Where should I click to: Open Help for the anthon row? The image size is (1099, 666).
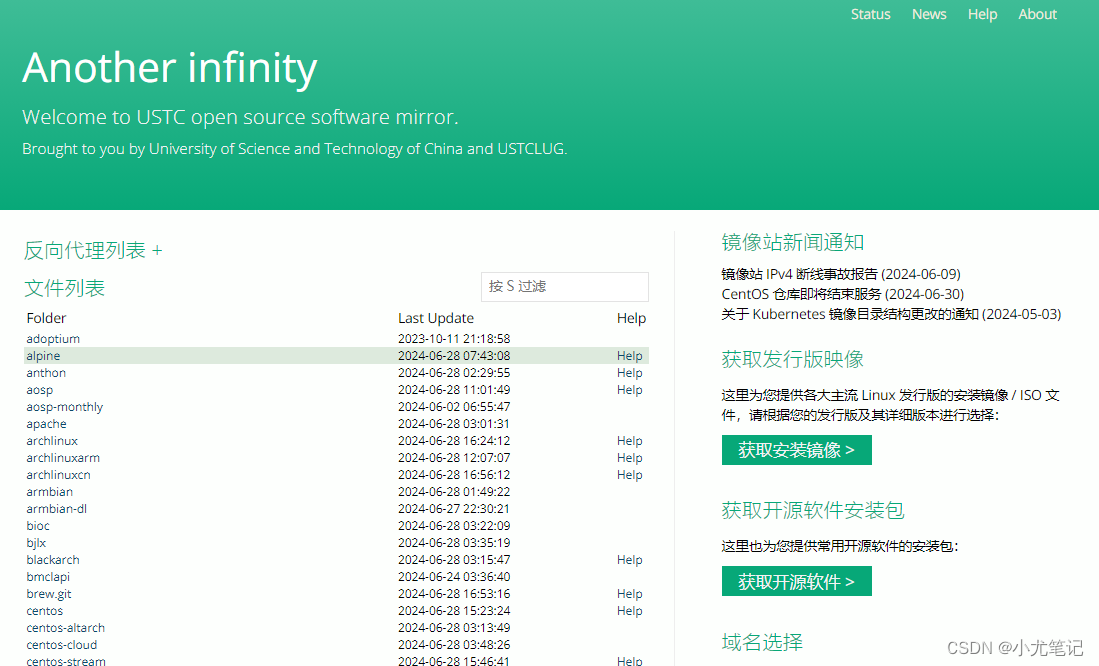pos(629,373)
